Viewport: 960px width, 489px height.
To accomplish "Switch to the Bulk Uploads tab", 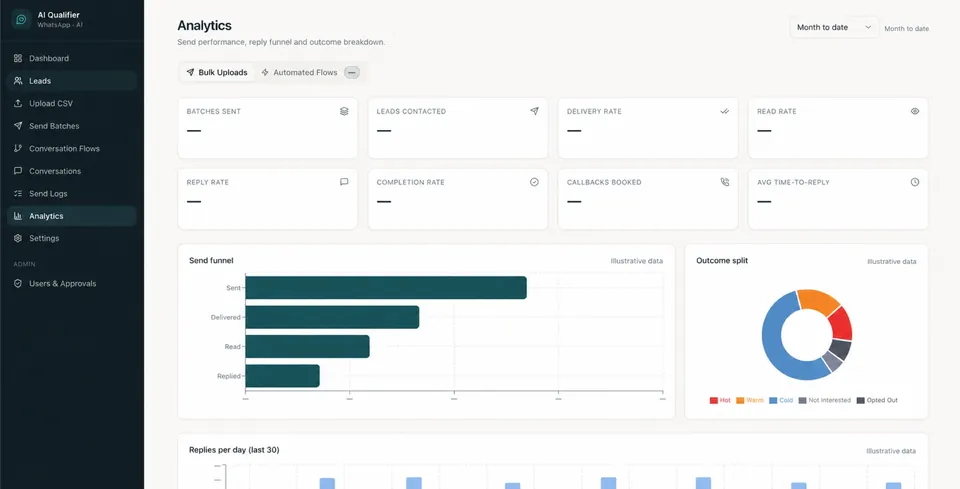I will tap(217, 72).
